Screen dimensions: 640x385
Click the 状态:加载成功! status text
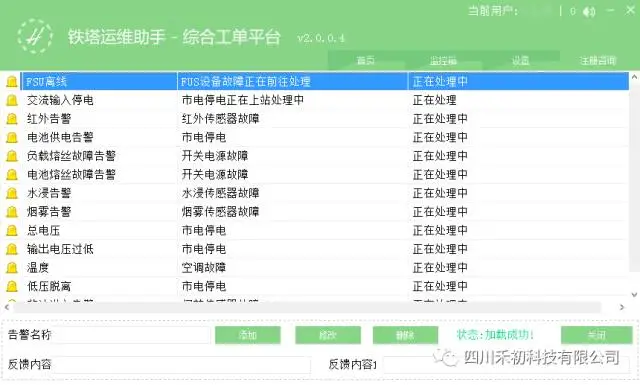tap(495, 335)
